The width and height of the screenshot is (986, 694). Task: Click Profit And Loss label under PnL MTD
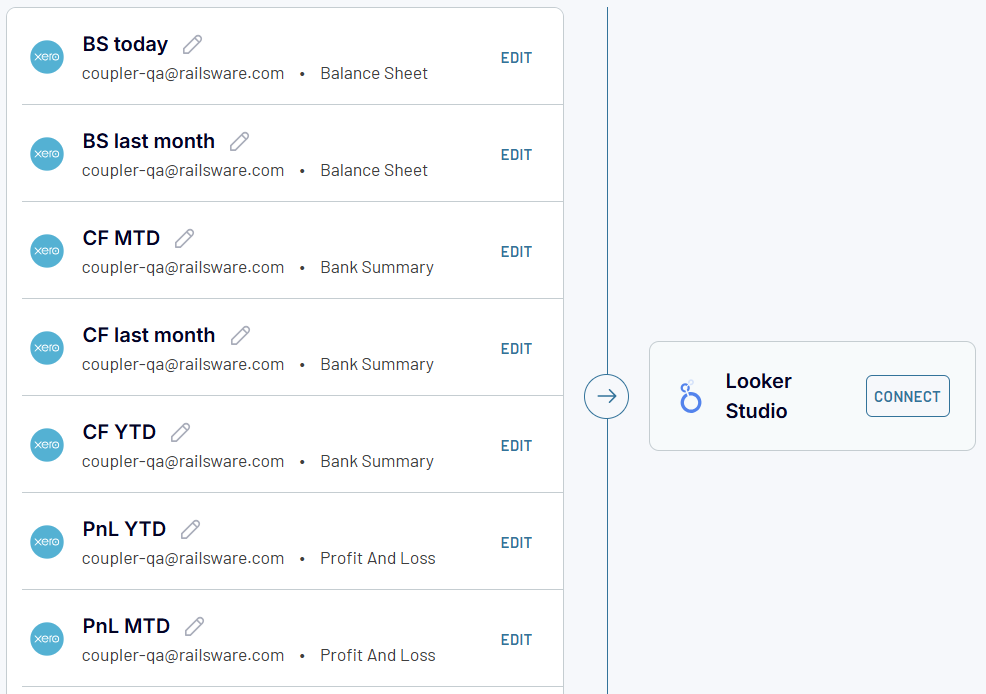[x=378, y=655]
